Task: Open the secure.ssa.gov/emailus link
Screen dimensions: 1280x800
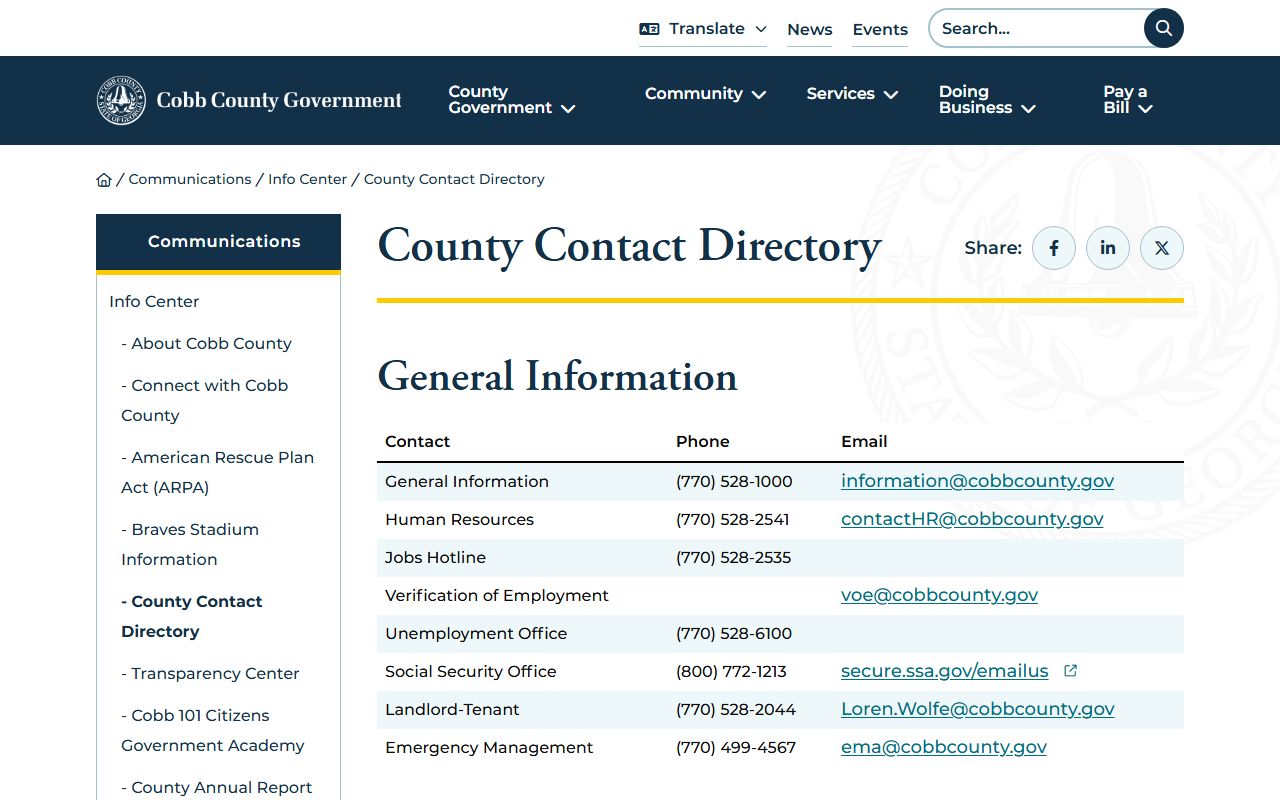Action: (x=945, y=671)
